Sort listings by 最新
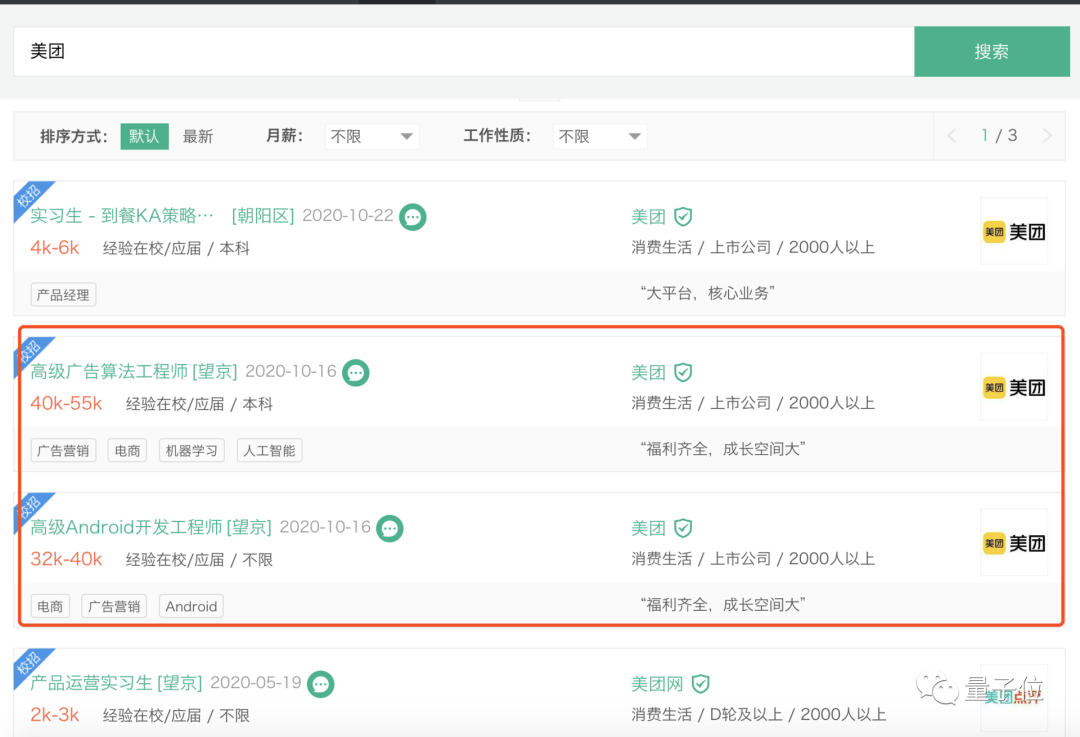The height and width of the screenshot is (737, 1080). [198, 136]
